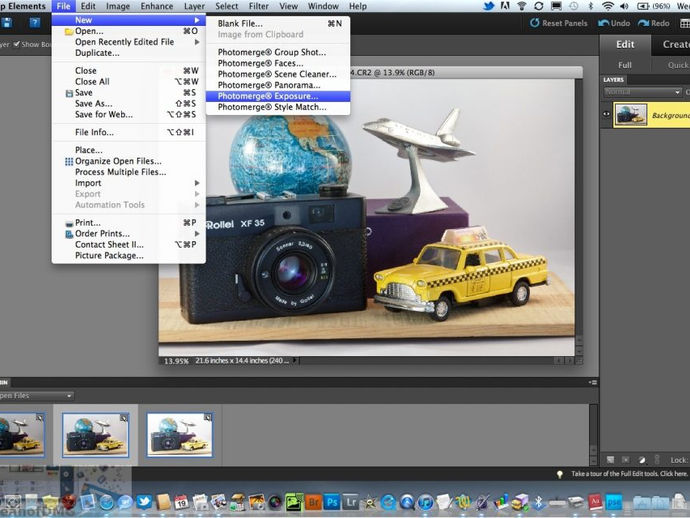
Task: Open the Filter menu in the menu bar
Action: coord(259,6)
